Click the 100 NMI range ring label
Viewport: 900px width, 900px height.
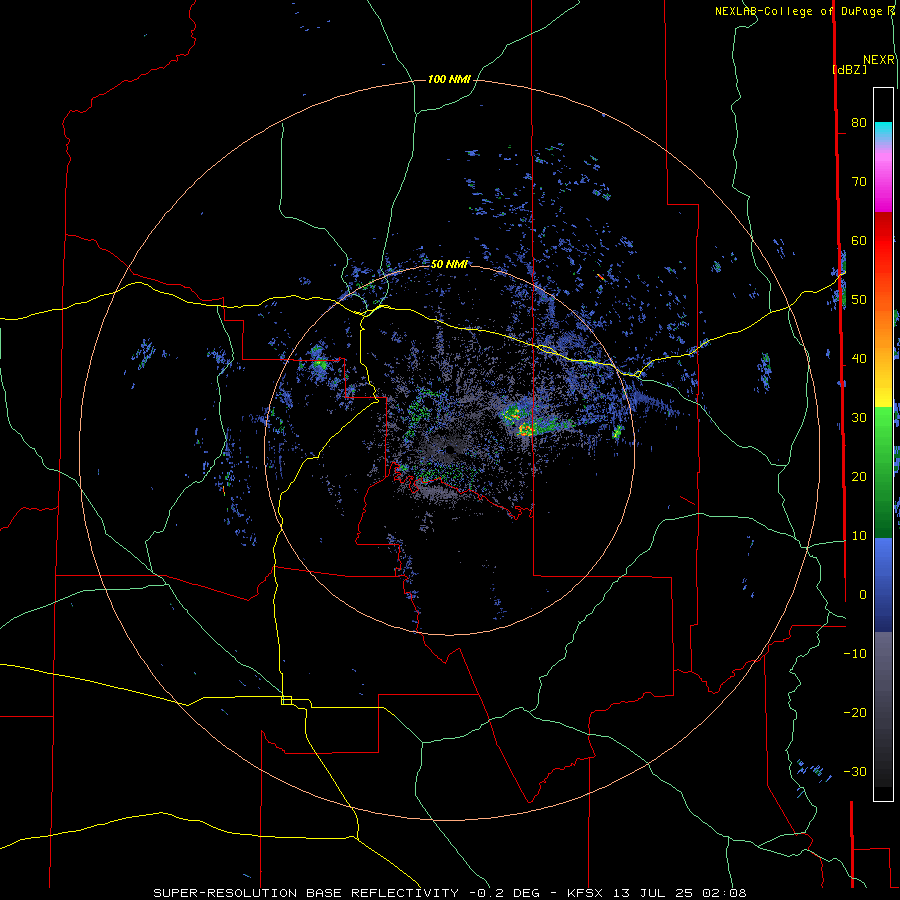coord(449,79)
